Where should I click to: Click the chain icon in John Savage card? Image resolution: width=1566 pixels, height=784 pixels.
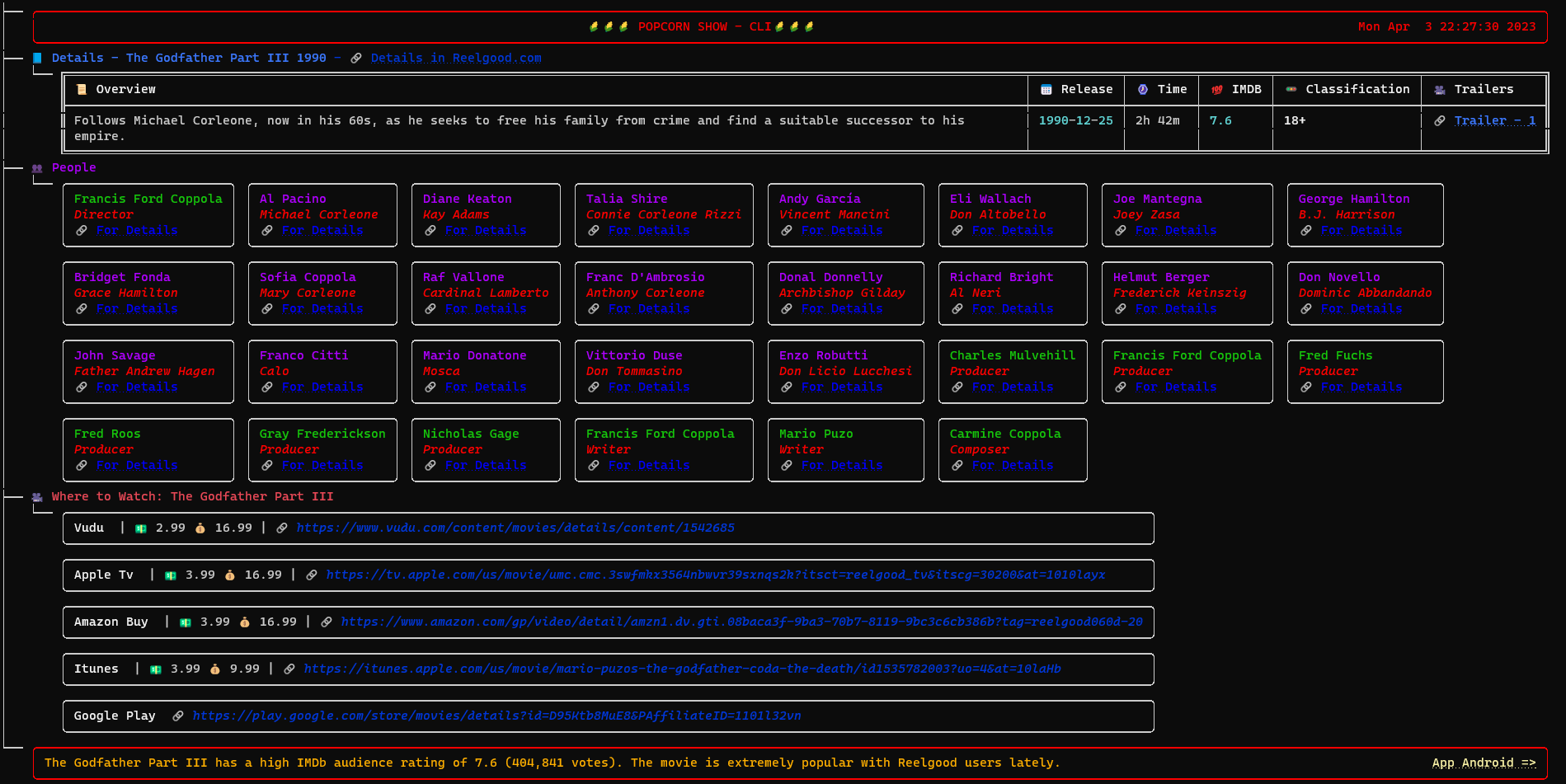tap(82, 387)
